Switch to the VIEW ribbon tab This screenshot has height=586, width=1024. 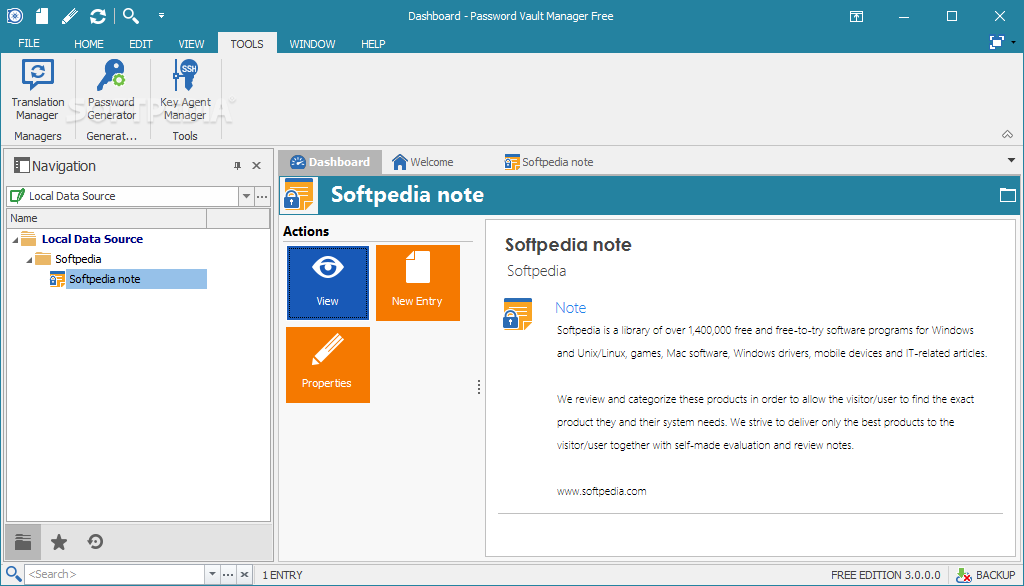tap(191, 44)
